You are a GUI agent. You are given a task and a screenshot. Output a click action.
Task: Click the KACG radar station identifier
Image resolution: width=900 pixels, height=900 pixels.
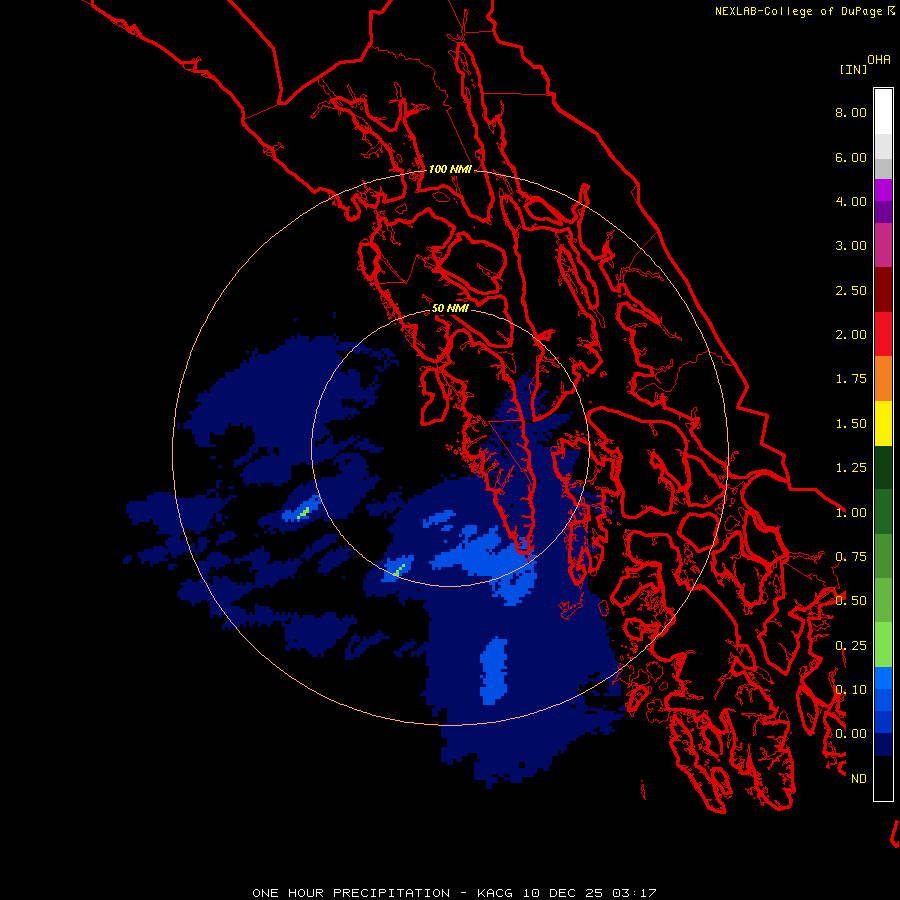(x=496, y=893)
